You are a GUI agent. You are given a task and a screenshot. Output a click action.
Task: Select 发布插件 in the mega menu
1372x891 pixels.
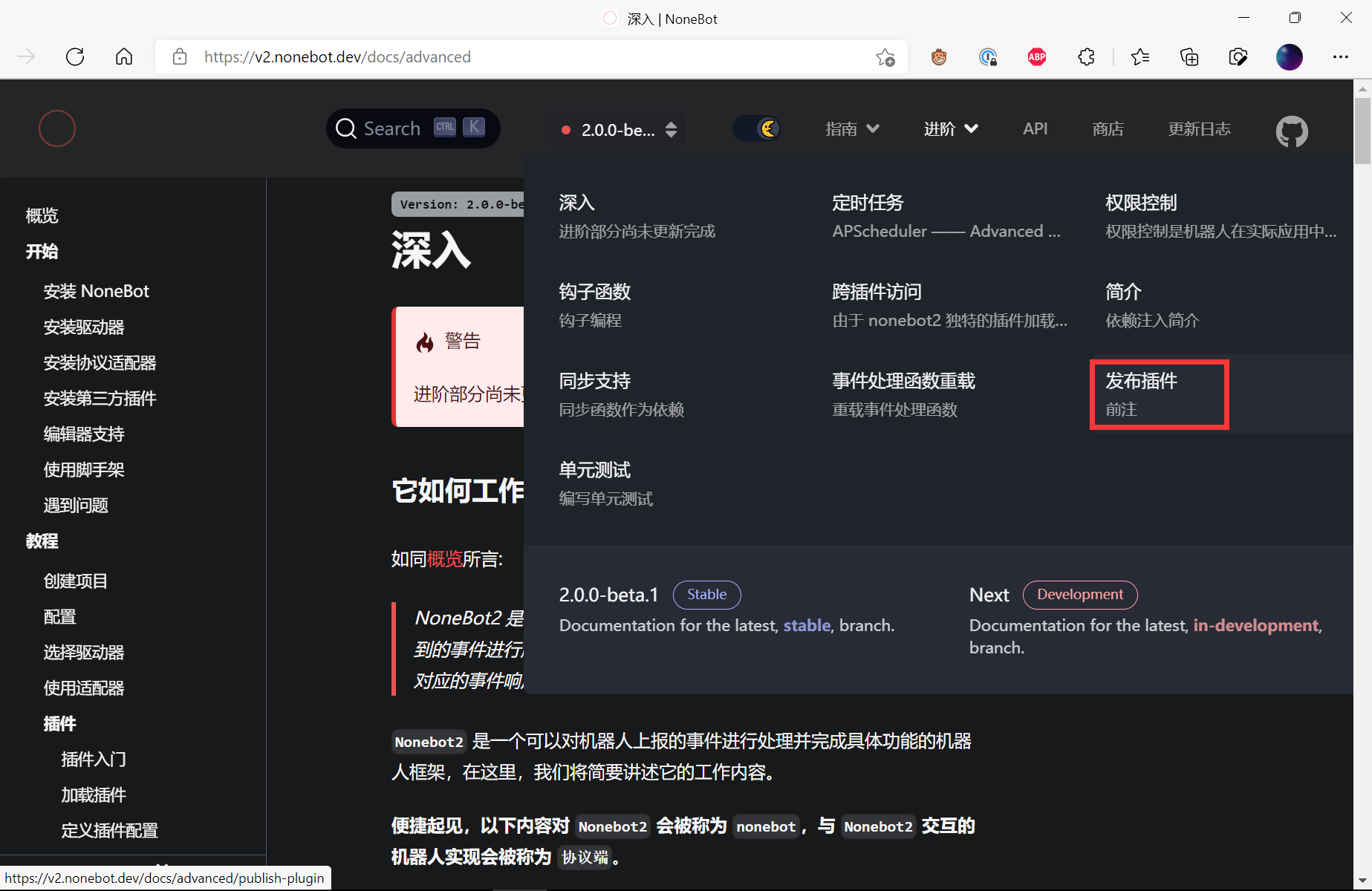pos(1159,394)
